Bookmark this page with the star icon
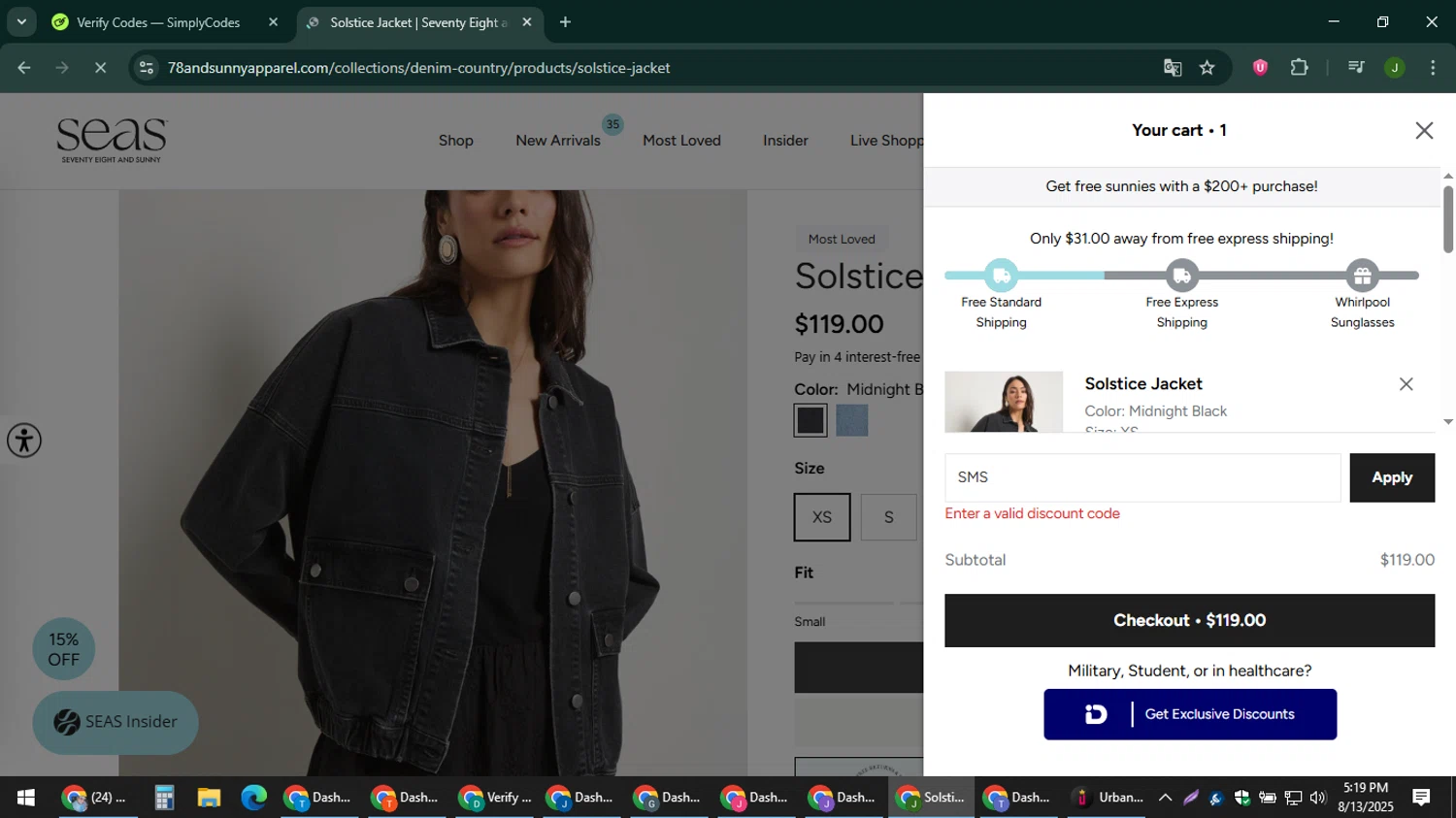 click(1207, 67)
